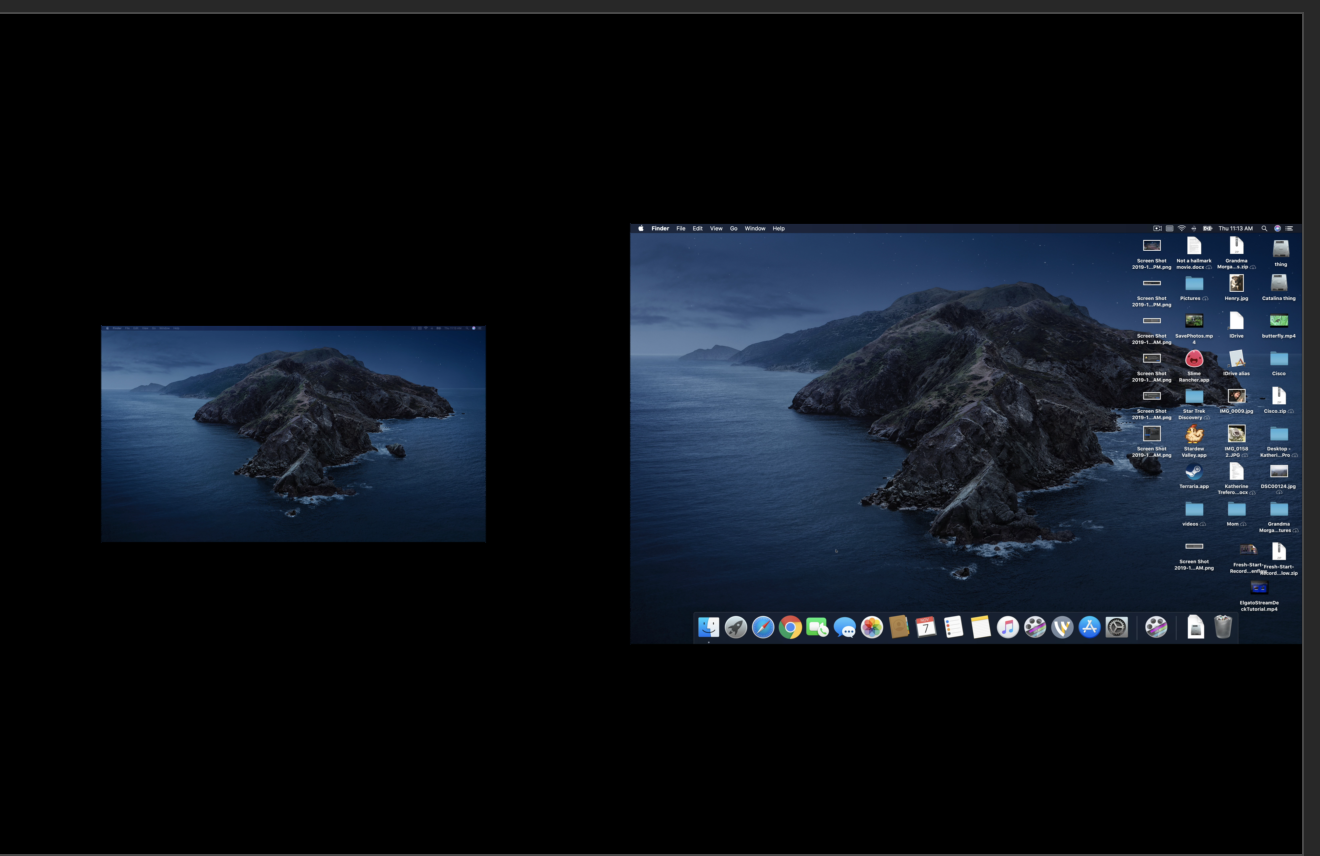Screen dimensions: 1320x856
Task: Launch Photos app from the Dock
Action: click(x=872, y=627)
